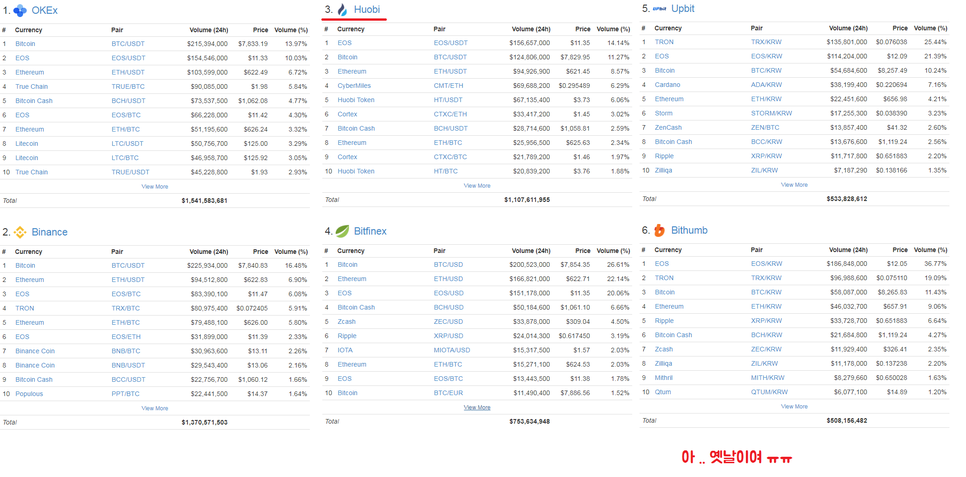The image size is (966, 477).
Task: Click the Huobi flame logo icon
Action: pos(343,10)
